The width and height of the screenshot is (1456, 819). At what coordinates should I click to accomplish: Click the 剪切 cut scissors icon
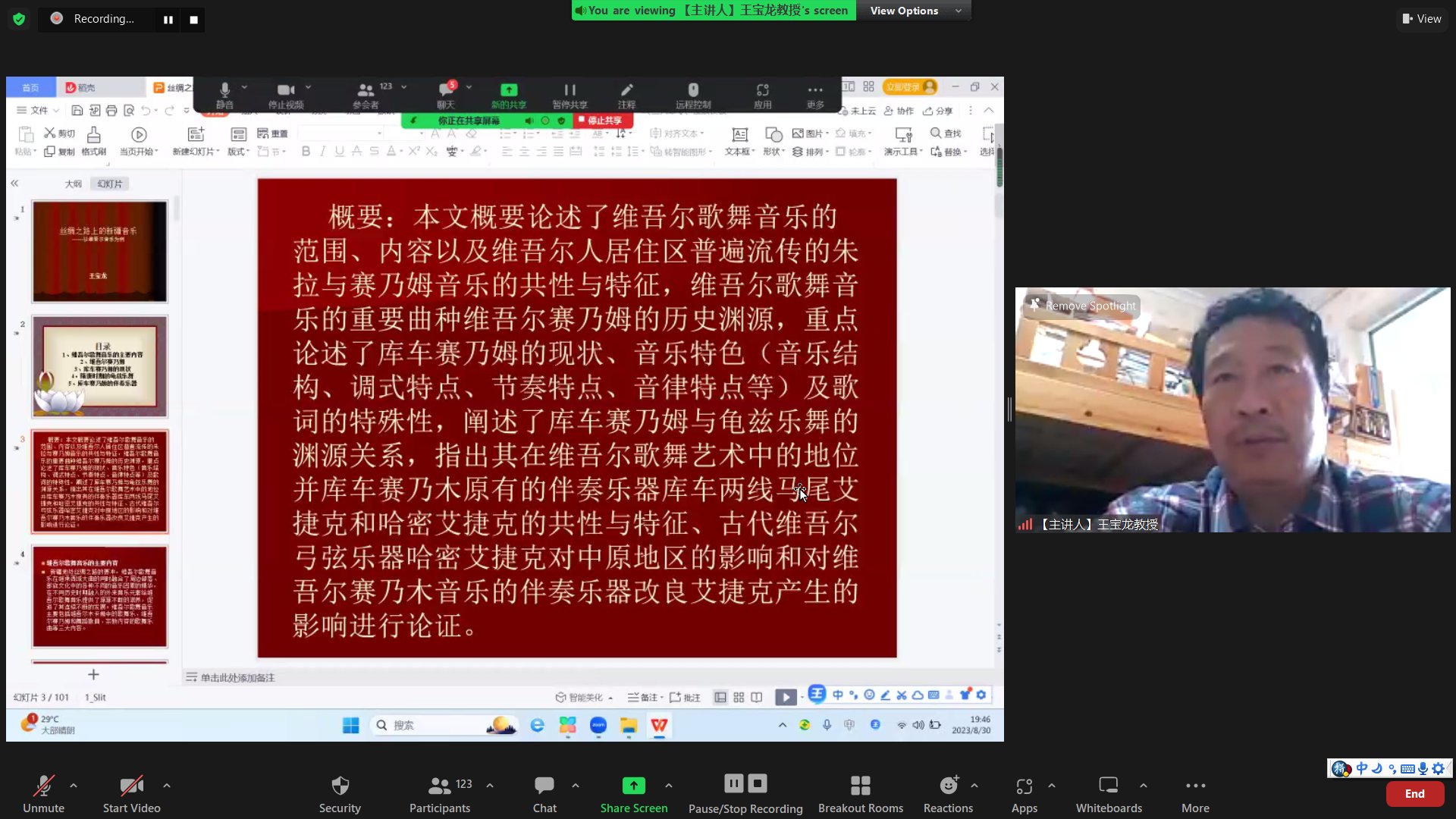click(x=49, y=133)
